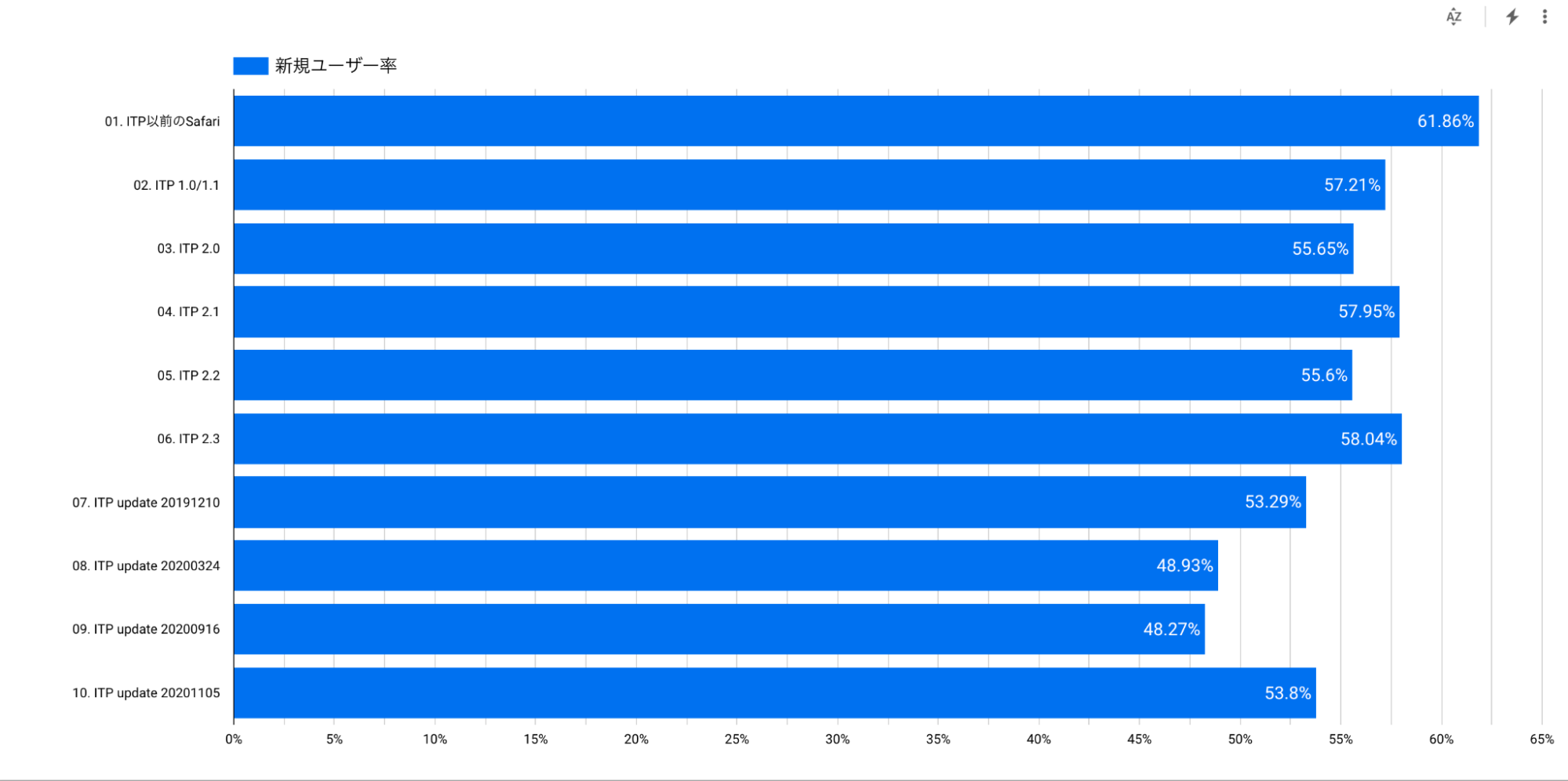Image resolution: width=1568 pixels, height=781 pixels.
Task: Click the lightning bolt icon
Action: [1512, 16]
